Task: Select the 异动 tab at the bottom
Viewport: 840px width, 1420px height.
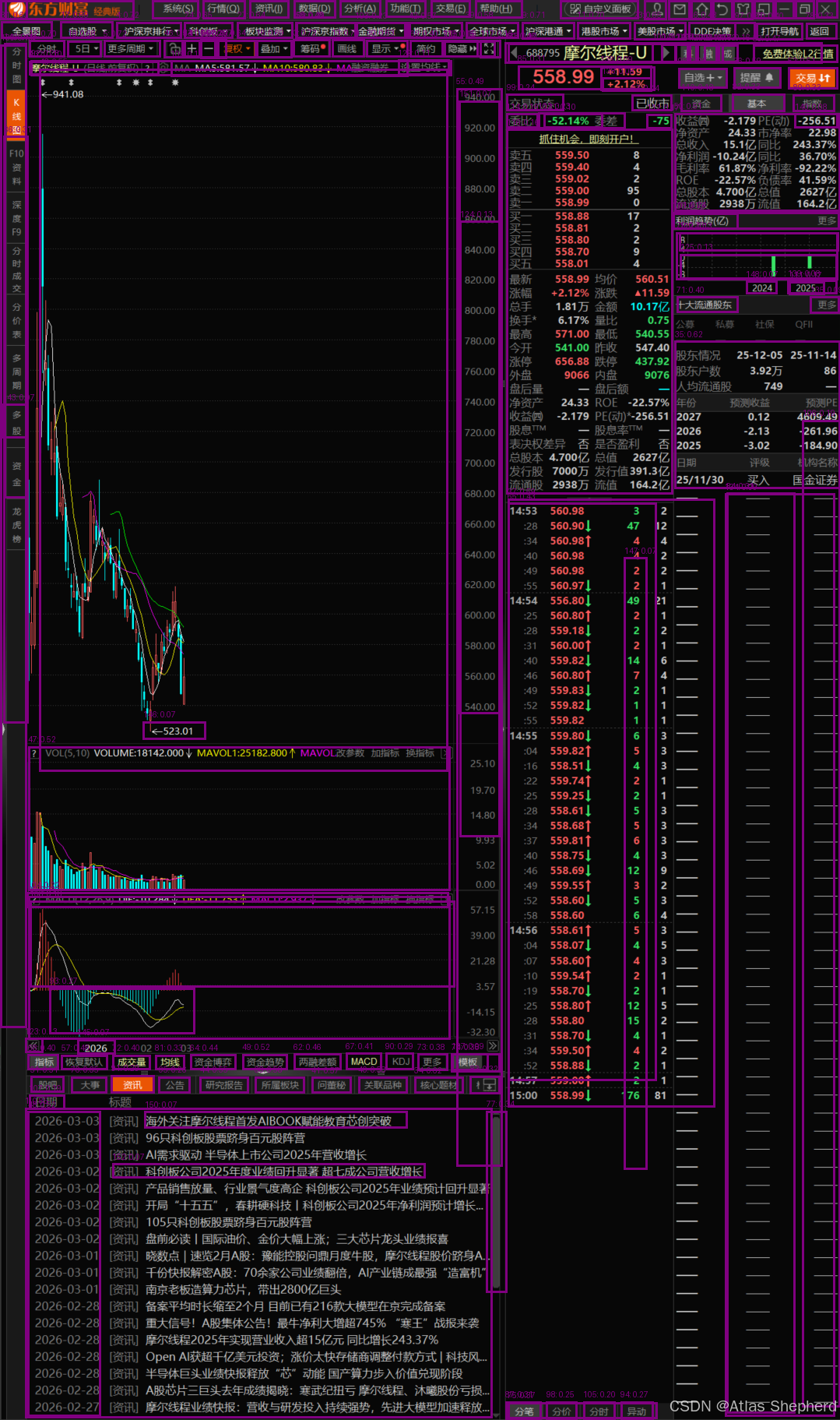Action: point(636,1411)
